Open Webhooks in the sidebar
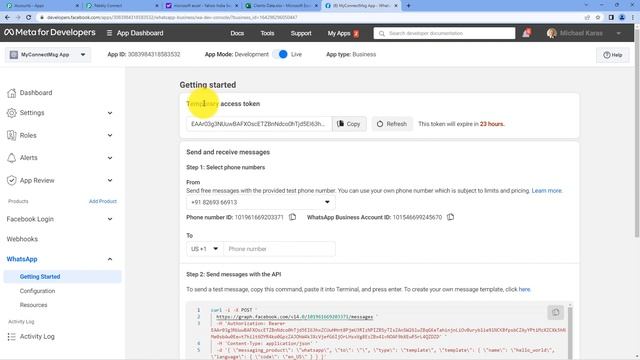The height and width of the screenshot is (360, 640). click(22, 239)
